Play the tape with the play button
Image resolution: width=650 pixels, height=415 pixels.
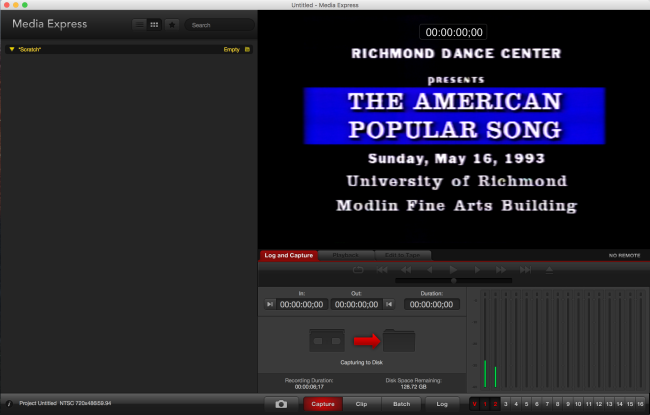pyautogui.click(x=453, y=270)
